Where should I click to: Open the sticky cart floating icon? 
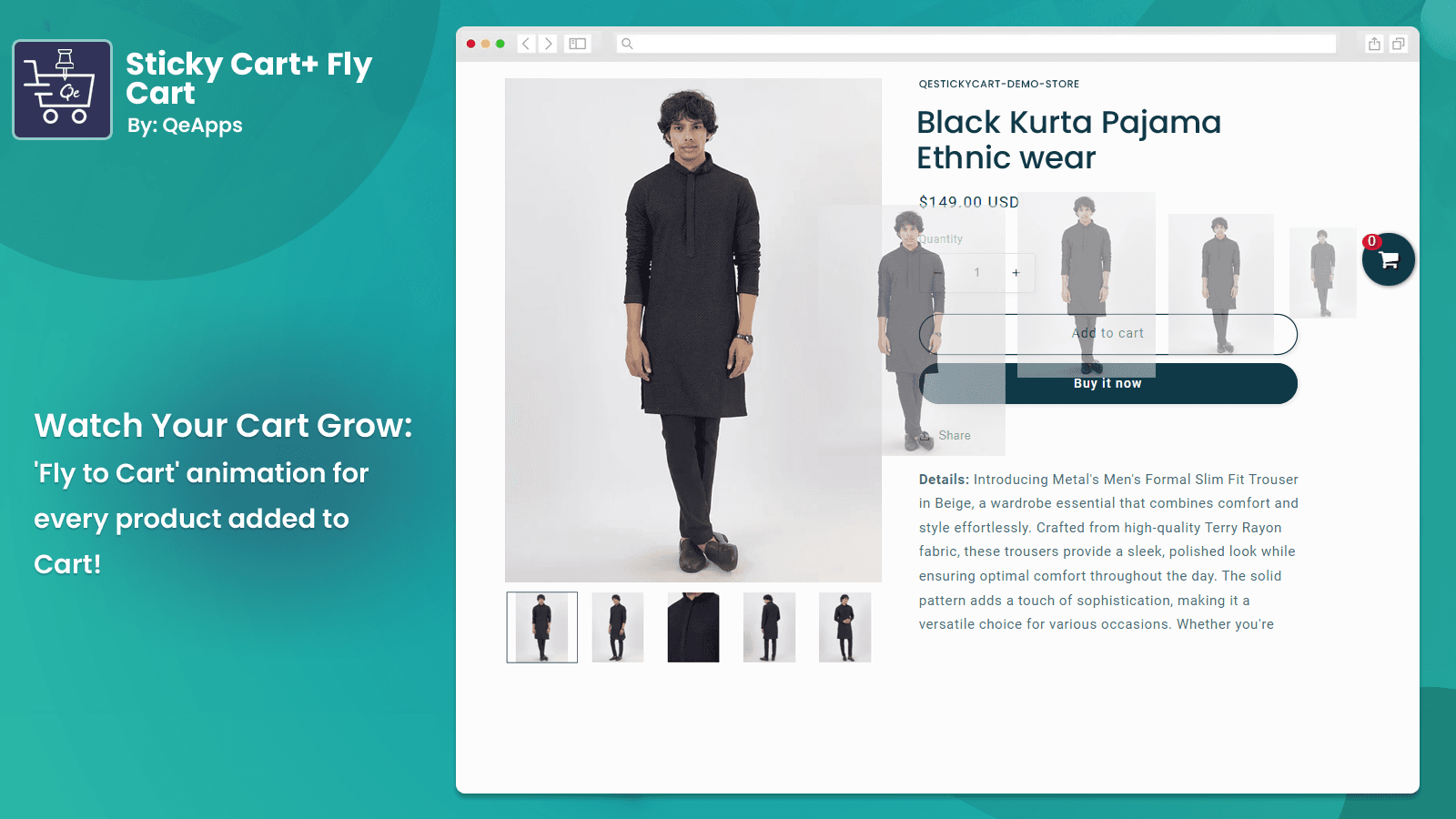1388,259
